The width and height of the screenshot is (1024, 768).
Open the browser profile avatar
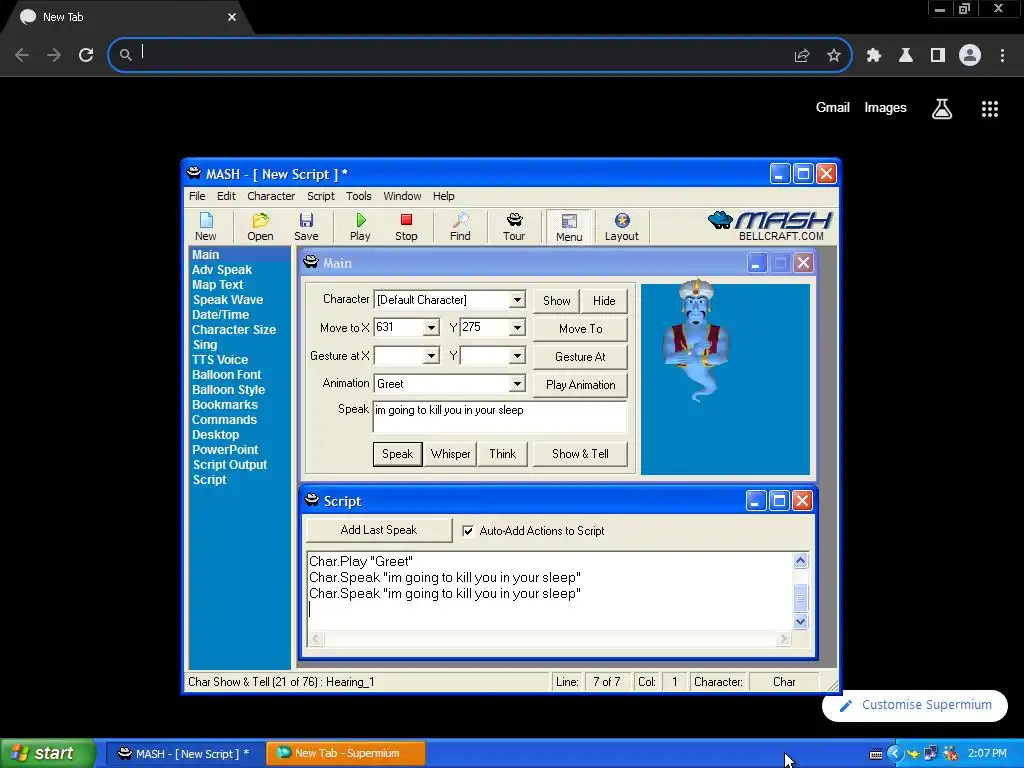[x=970, y=55]
